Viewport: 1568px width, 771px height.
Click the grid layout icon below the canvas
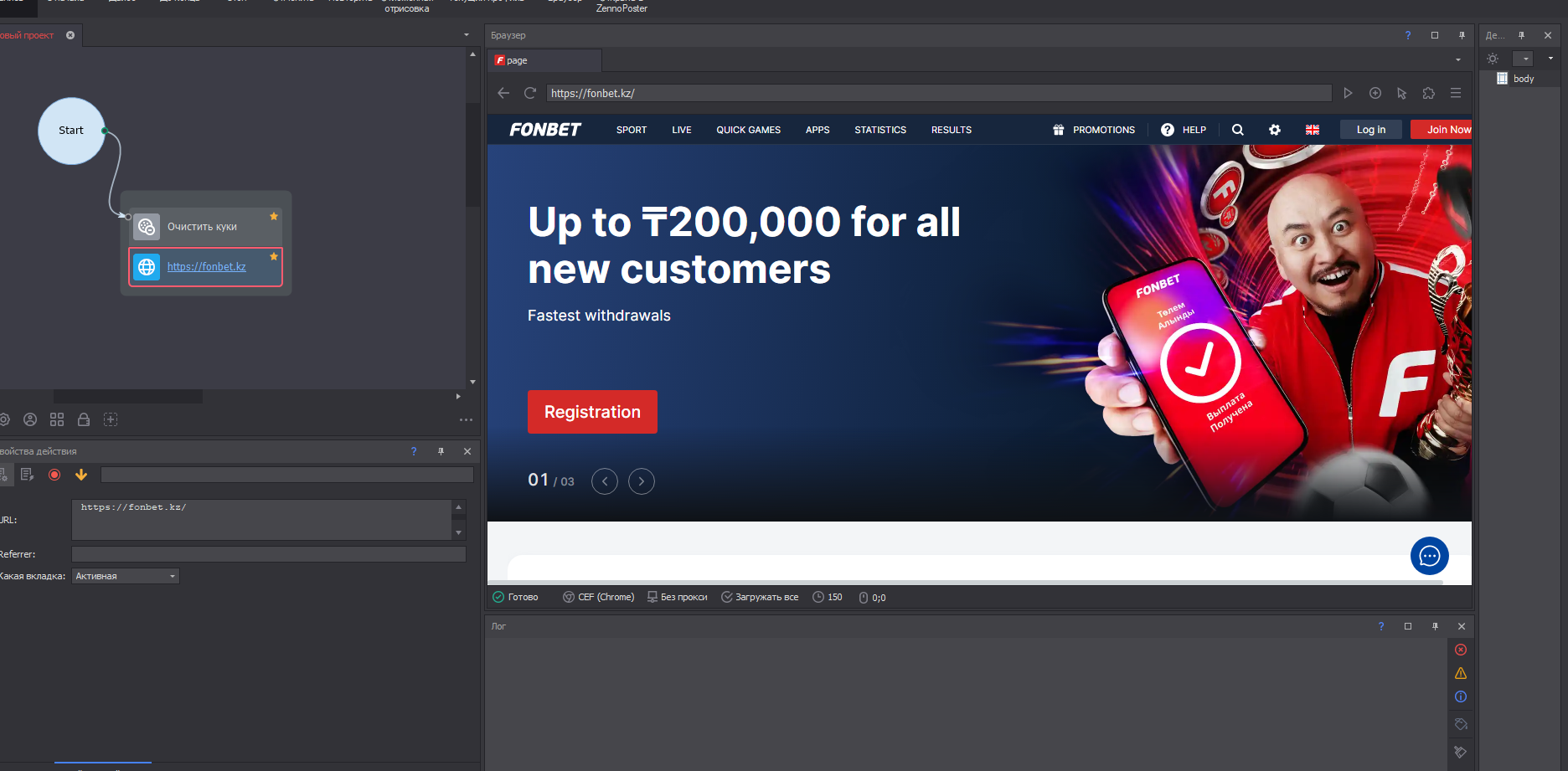pyautogui.click(x=57, y=419)
